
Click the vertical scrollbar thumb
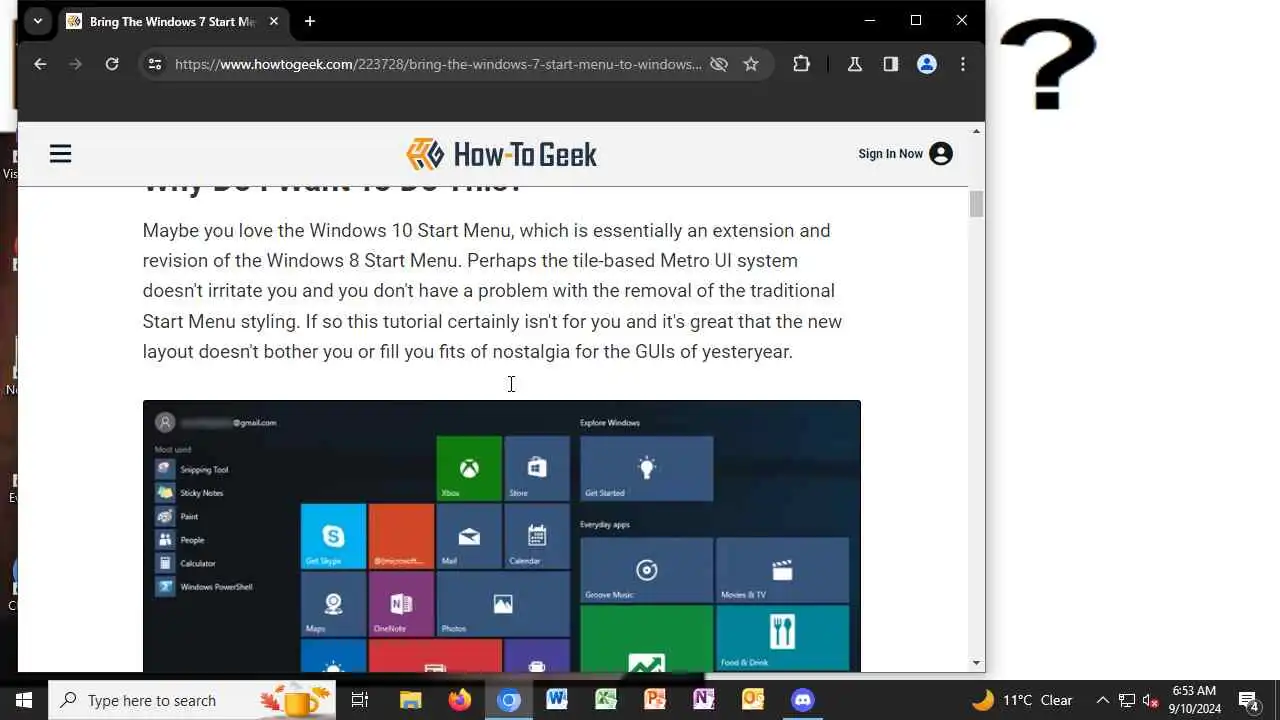976,203
